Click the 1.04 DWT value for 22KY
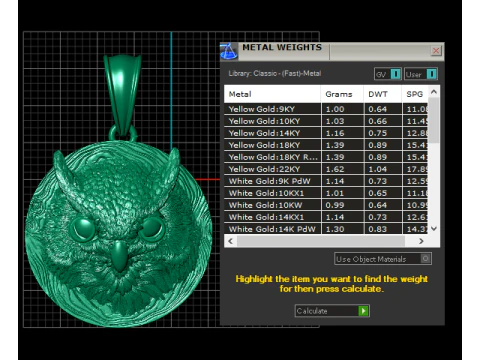 pos(377,169)
